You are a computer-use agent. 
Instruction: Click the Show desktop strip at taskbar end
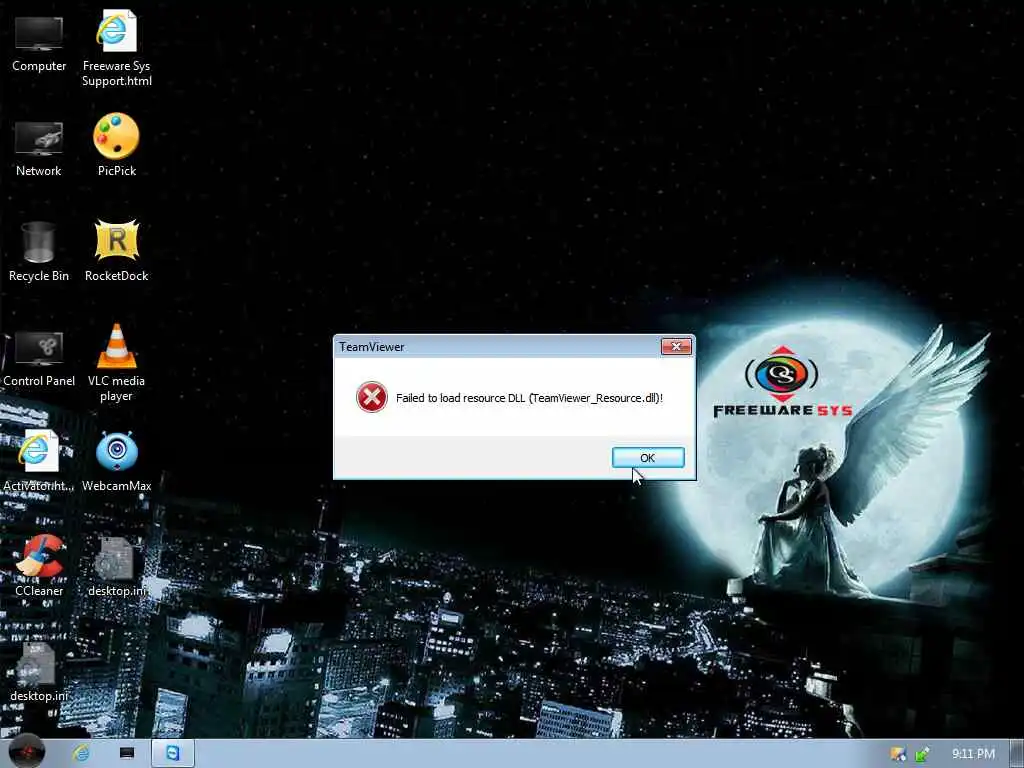[x=1017, y=753]
